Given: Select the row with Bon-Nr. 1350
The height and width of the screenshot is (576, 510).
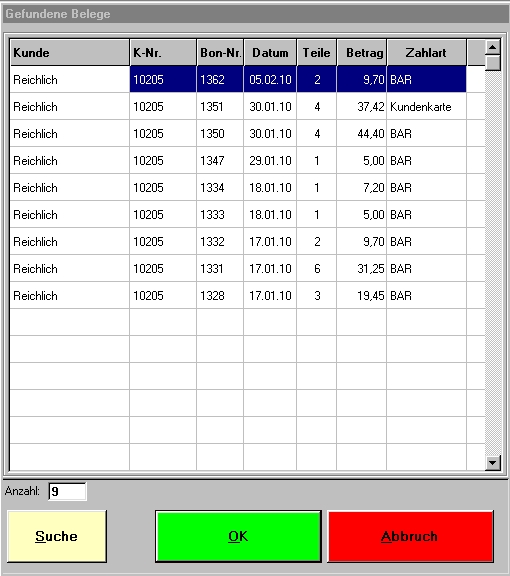Looking at the screenshot, I should click(238, 134).
